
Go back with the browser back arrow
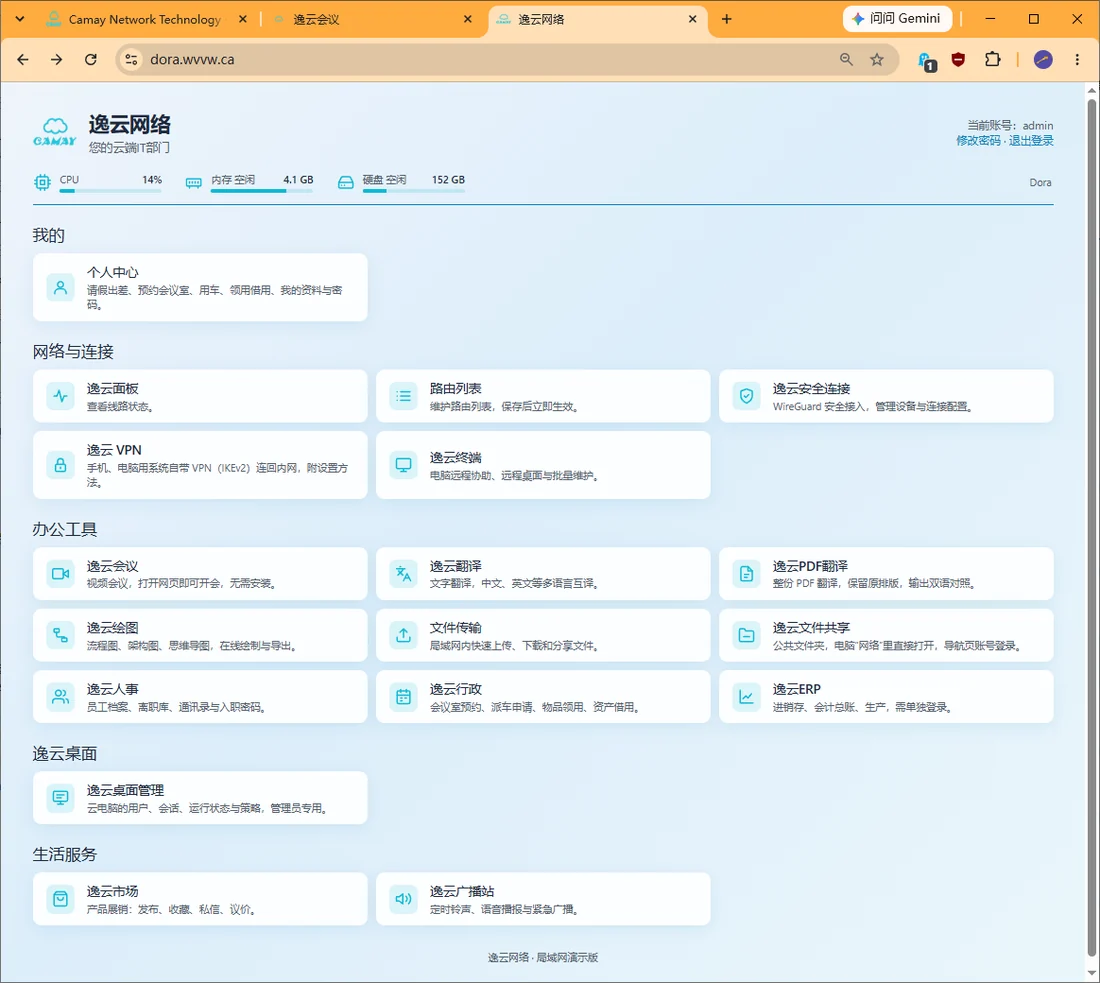(x=22, y=60)
